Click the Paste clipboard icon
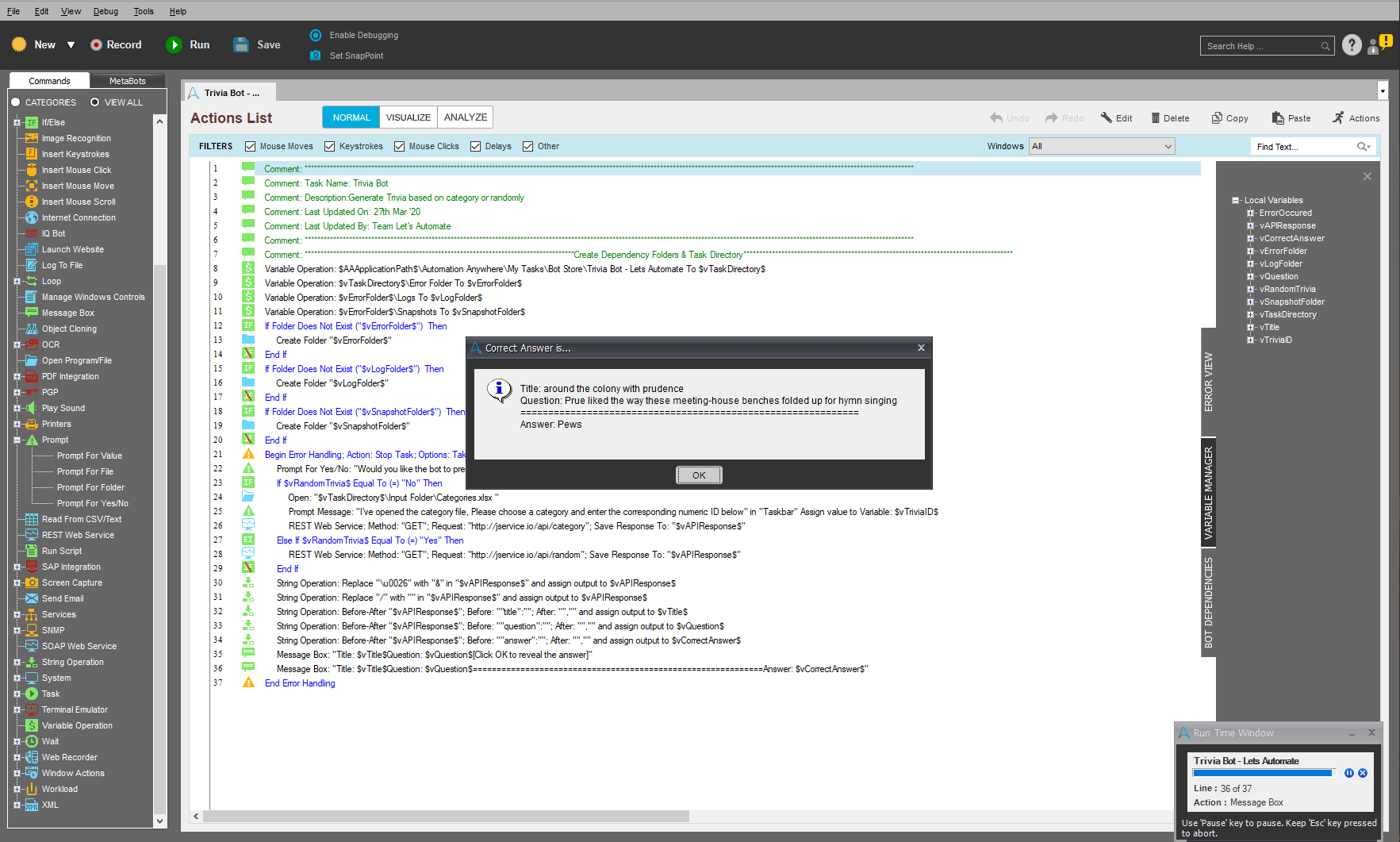The image size is (1400, 842). coord(1278,118)
